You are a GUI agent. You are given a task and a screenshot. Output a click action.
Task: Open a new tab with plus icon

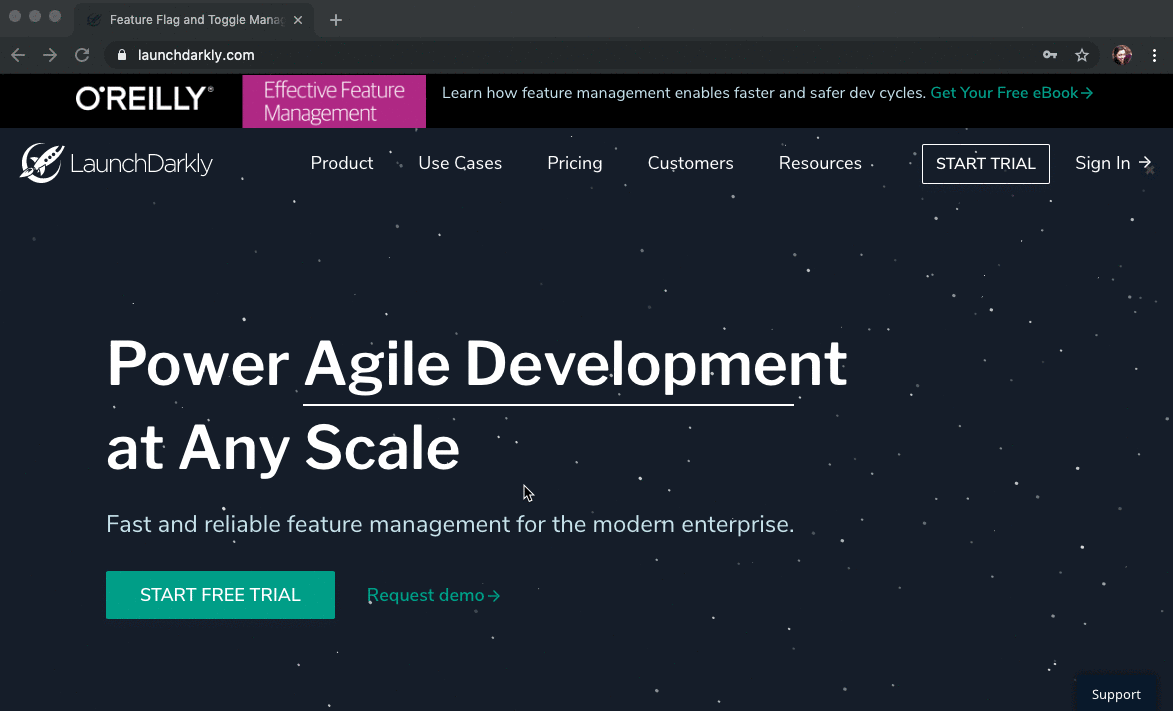[336, 20]
